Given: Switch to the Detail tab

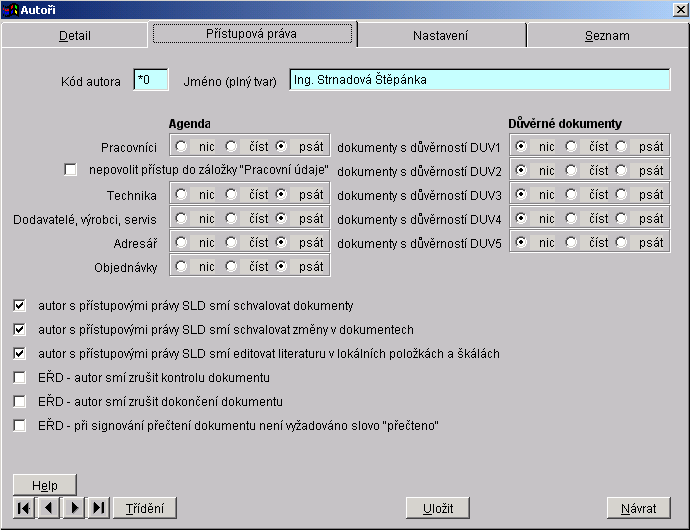Looking at the screenshot, I should [x=75, y=35].
